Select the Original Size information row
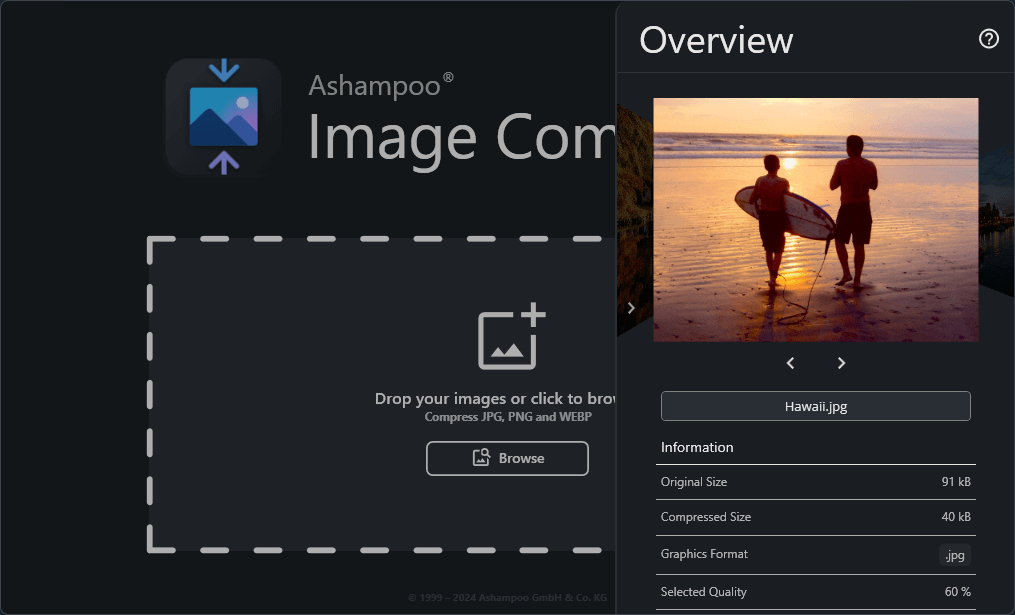The height and width of the screenshot is (615, 1015). coord(815,482)
